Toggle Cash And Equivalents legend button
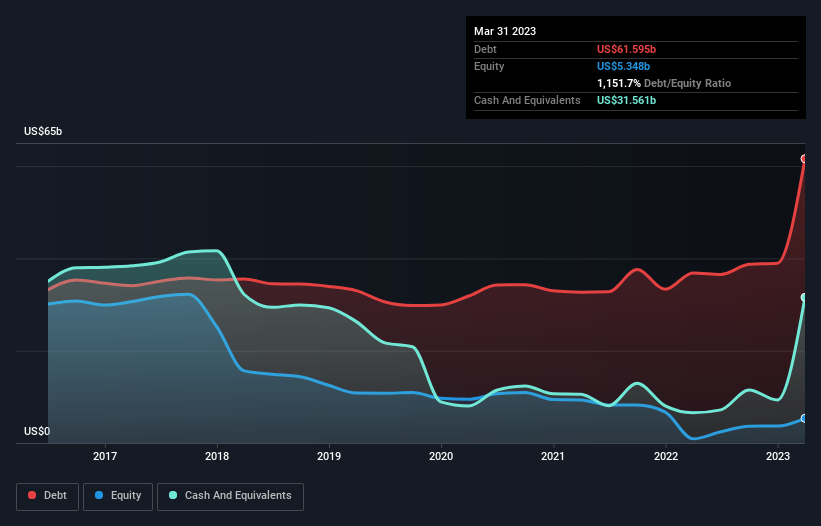821x526 pixels. [x=230, y=496]
